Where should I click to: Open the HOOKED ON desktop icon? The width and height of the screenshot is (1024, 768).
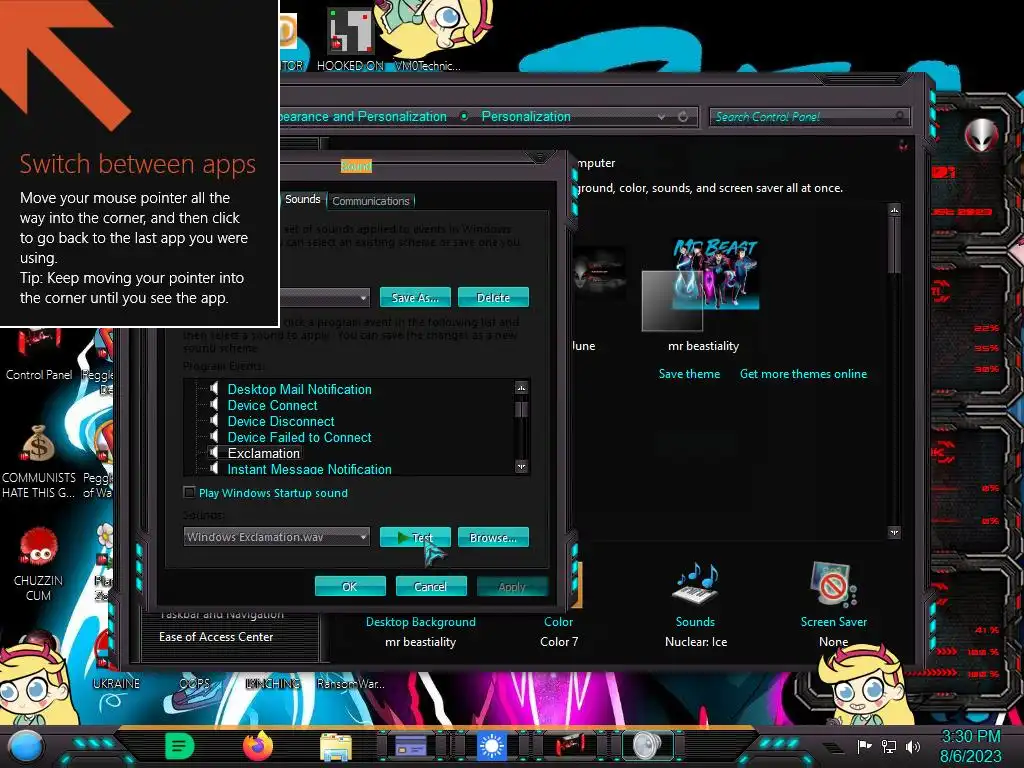point(350,38)
